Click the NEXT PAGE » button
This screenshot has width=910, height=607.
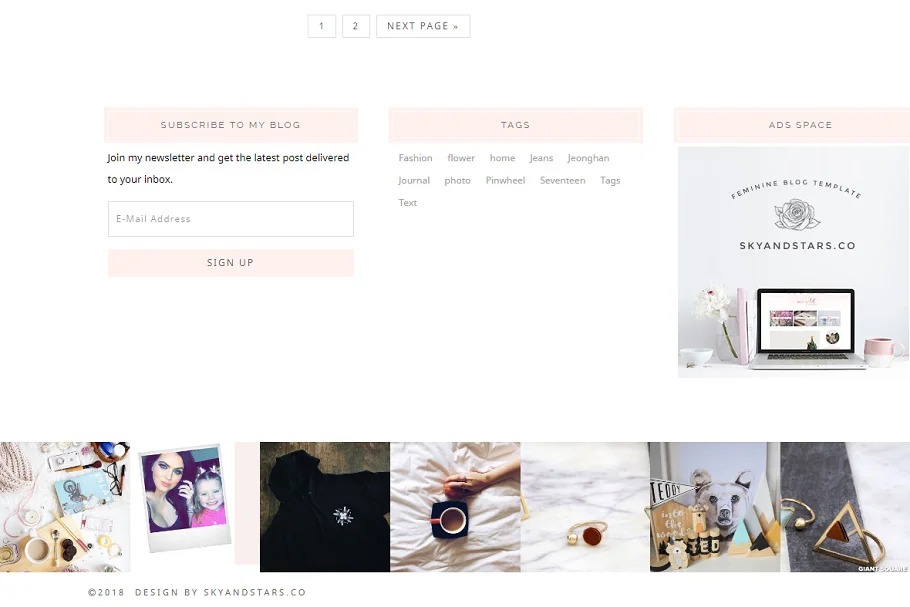[x=423, y=26]
